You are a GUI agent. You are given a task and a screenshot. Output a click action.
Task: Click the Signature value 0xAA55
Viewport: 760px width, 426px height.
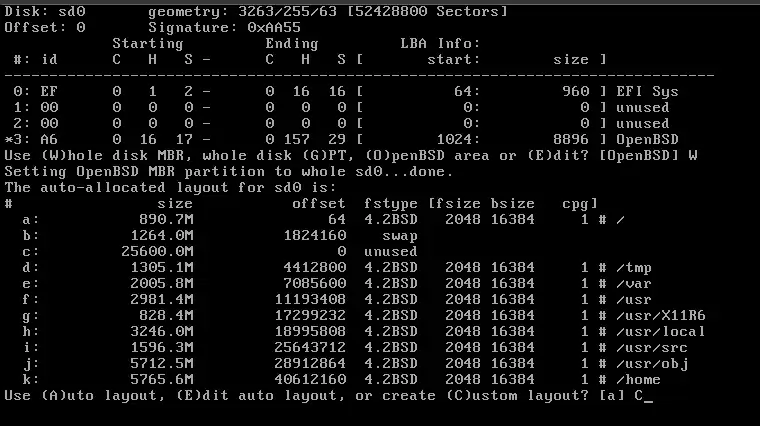coord(274,27)
